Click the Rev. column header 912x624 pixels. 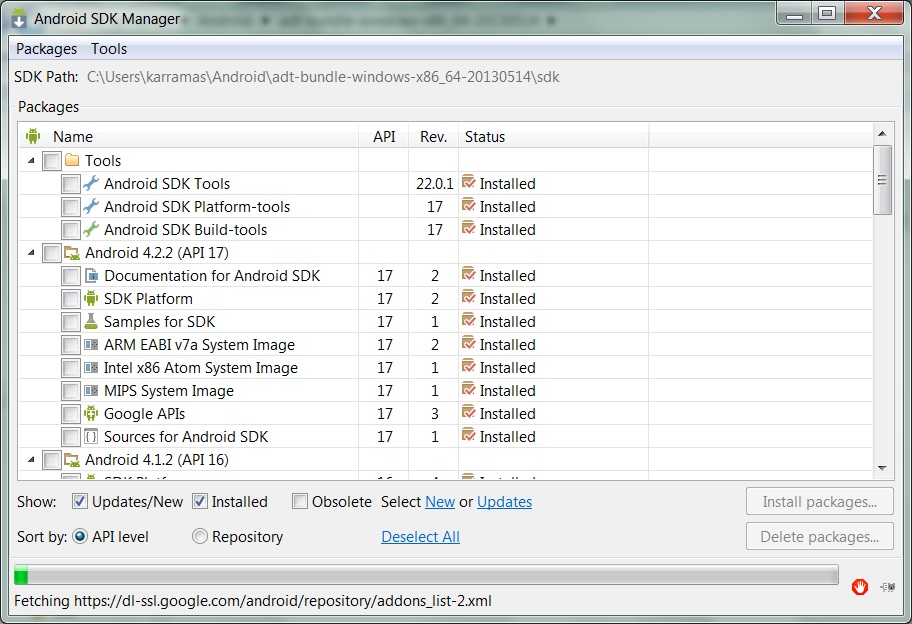(x=433, y=137)
